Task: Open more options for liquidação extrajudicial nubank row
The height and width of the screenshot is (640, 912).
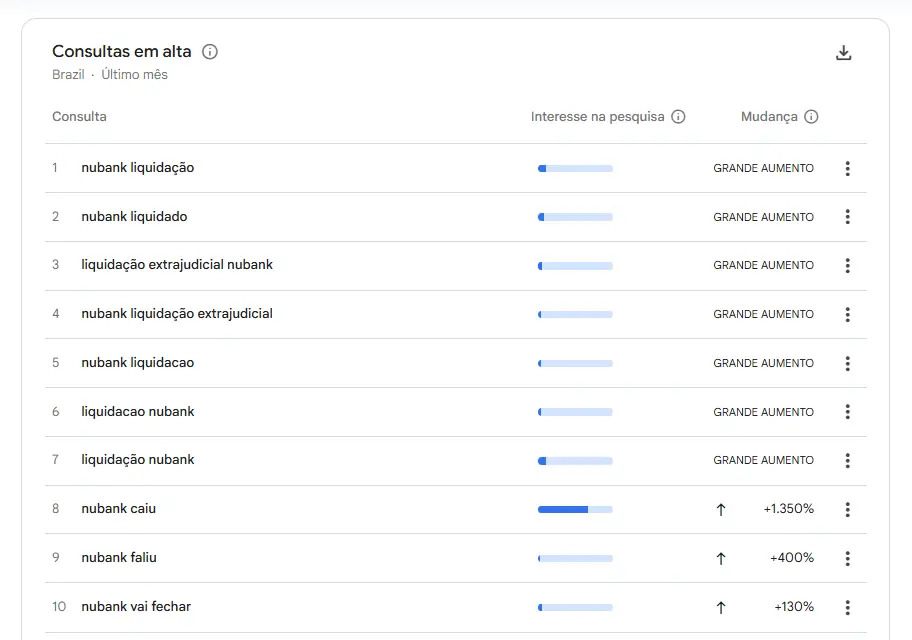Action: 847,265
